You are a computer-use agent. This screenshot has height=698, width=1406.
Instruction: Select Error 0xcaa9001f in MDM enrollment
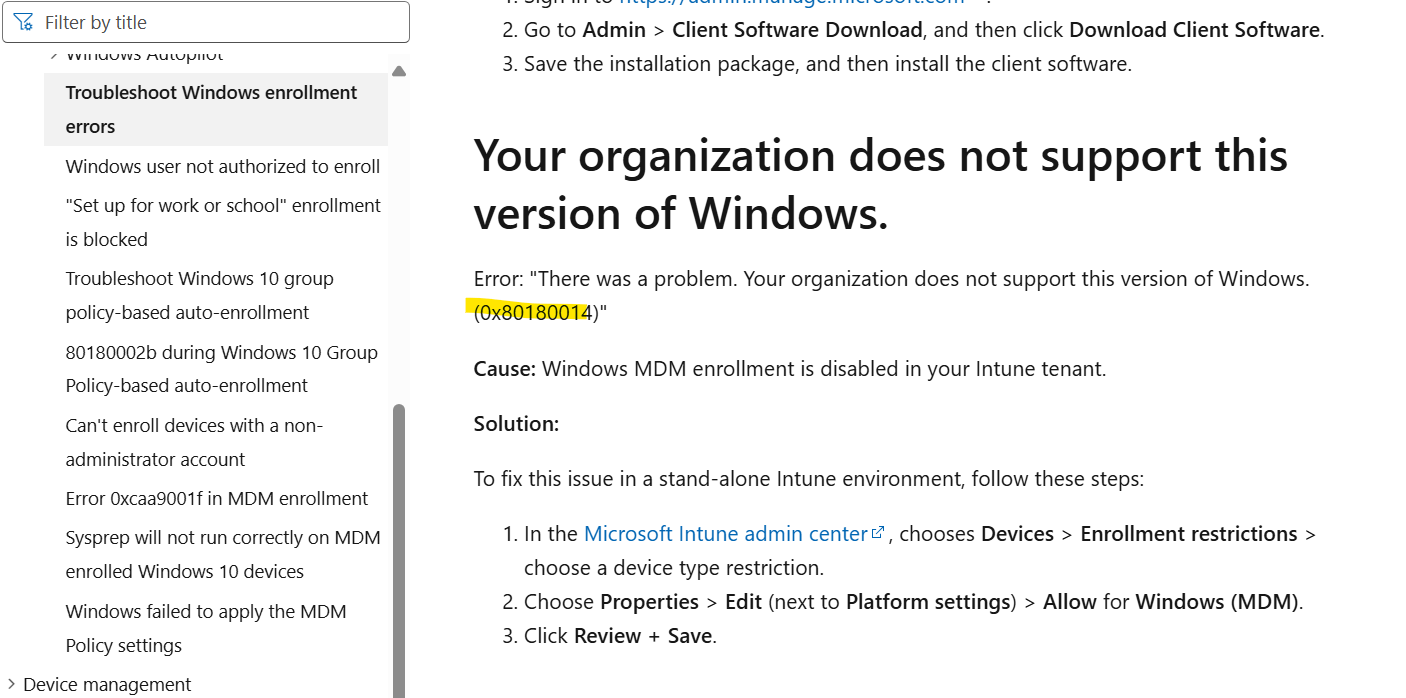(216, 498)
